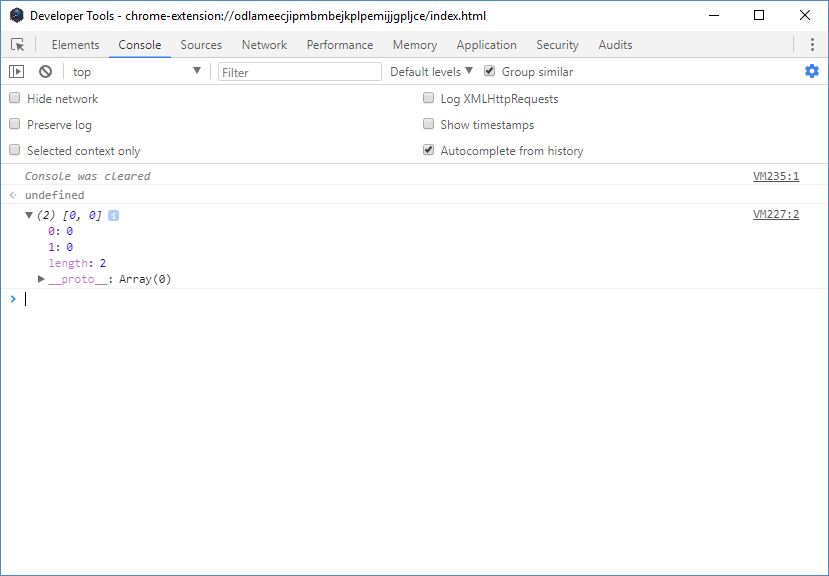Focus the console Filter text box
The width and height of the screenshot is (829, 576).
(300, 72)
